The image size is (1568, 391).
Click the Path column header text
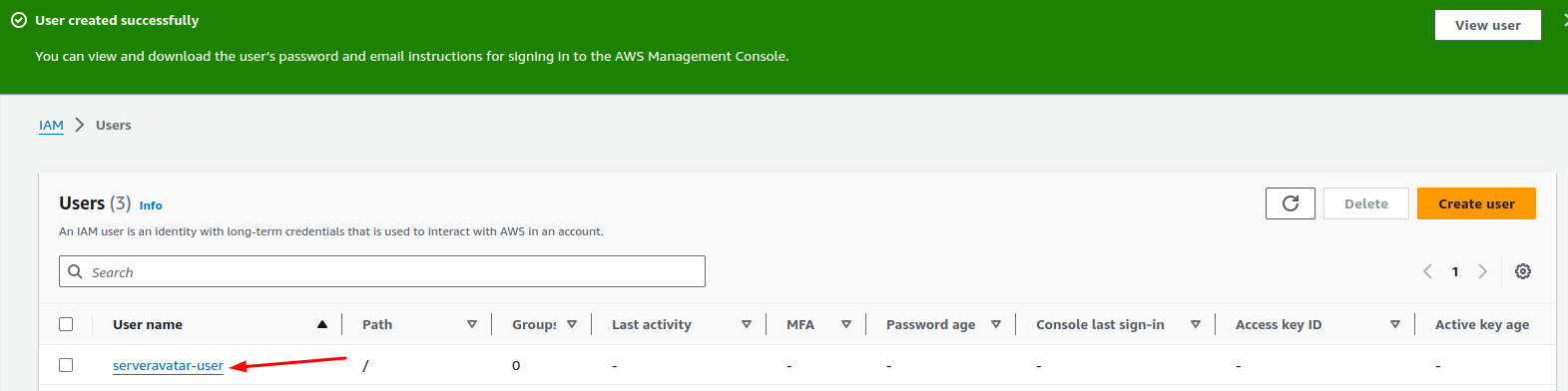[x=377, y=324]
